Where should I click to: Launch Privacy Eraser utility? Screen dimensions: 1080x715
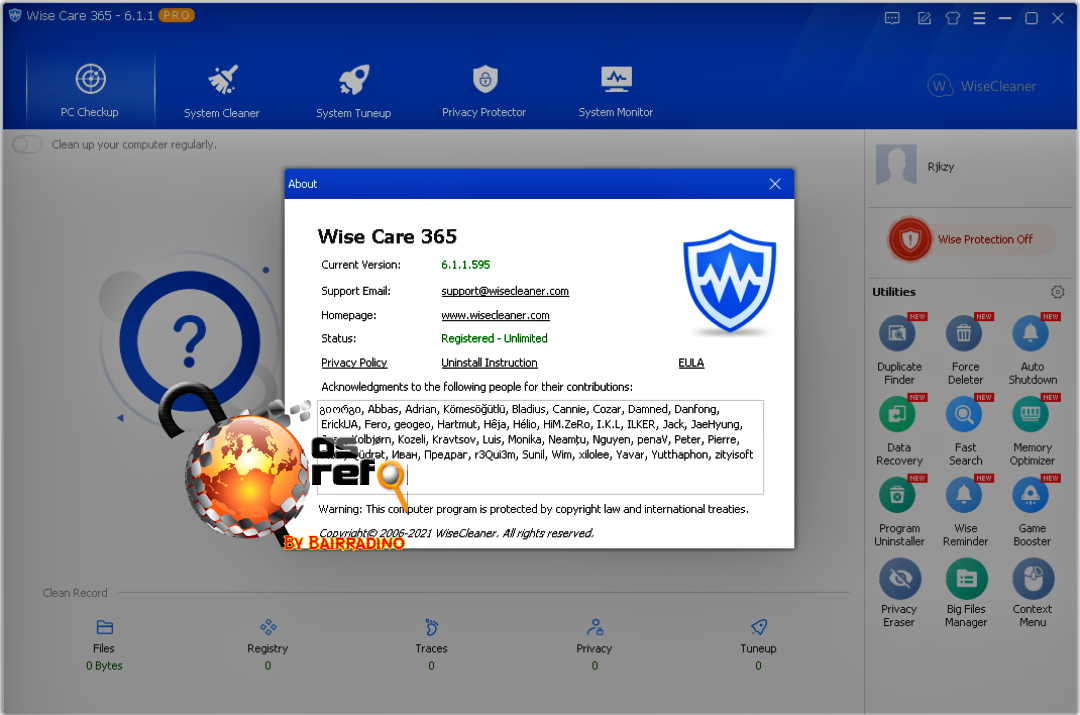899,592
